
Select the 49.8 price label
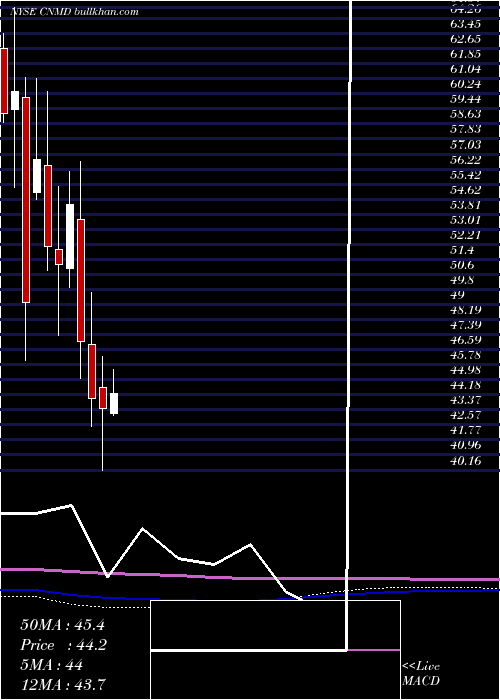click(x=463, y=279)
